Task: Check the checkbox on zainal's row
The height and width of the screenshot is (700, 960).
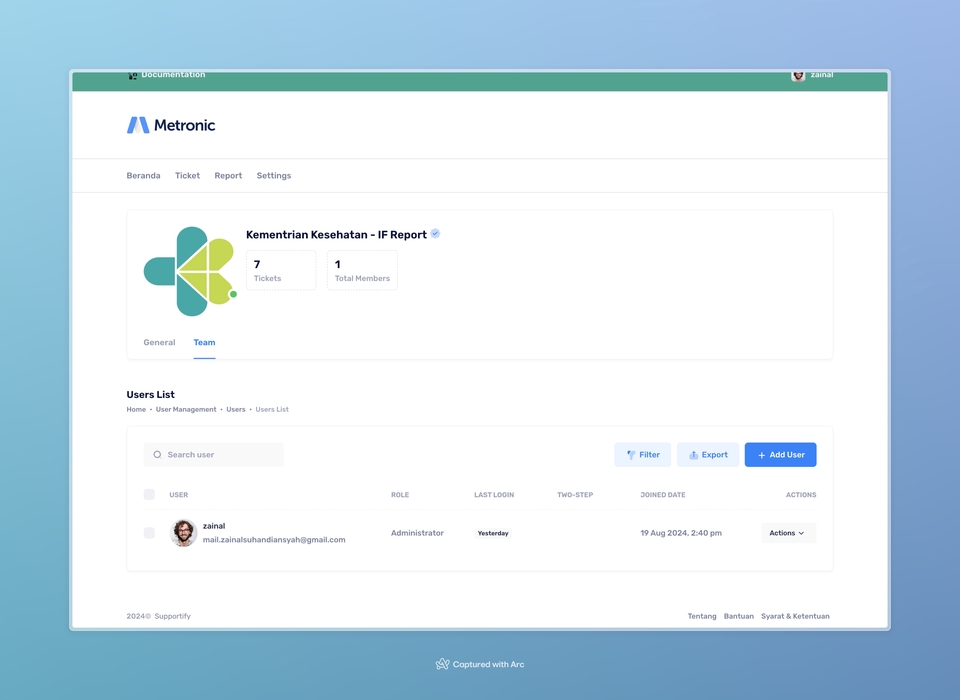Action: (x=149, y=533)
